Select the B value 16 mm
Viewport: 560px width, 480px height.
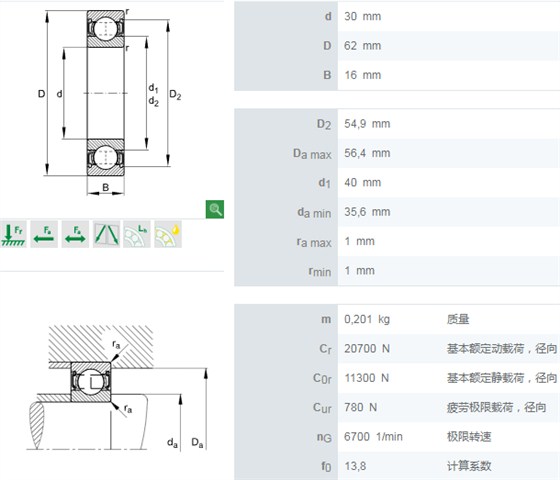coord(362,75)
